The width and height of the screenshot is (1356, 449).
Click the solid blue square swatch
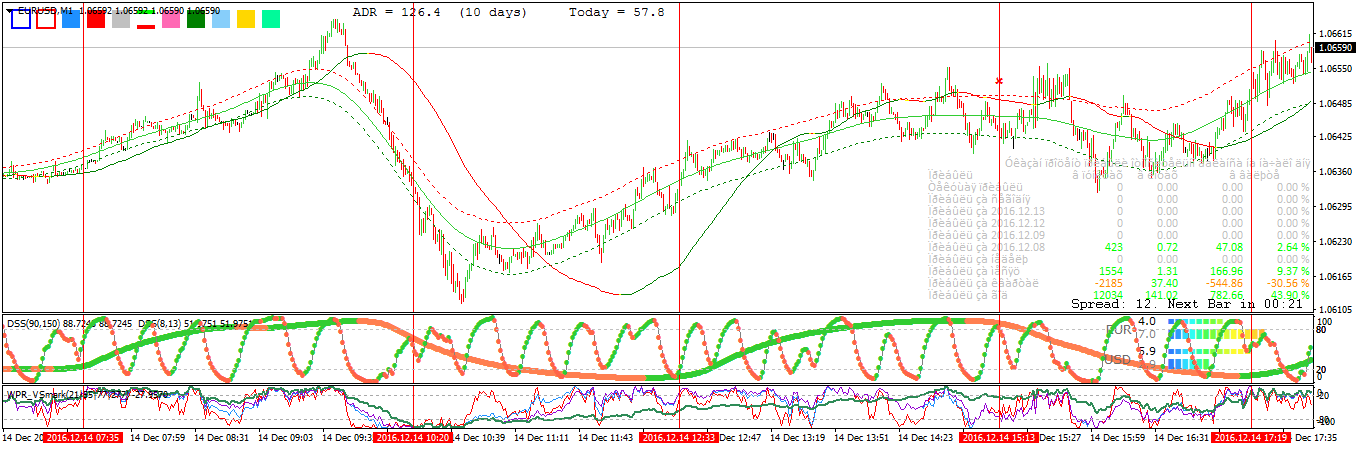coord(71,19)
